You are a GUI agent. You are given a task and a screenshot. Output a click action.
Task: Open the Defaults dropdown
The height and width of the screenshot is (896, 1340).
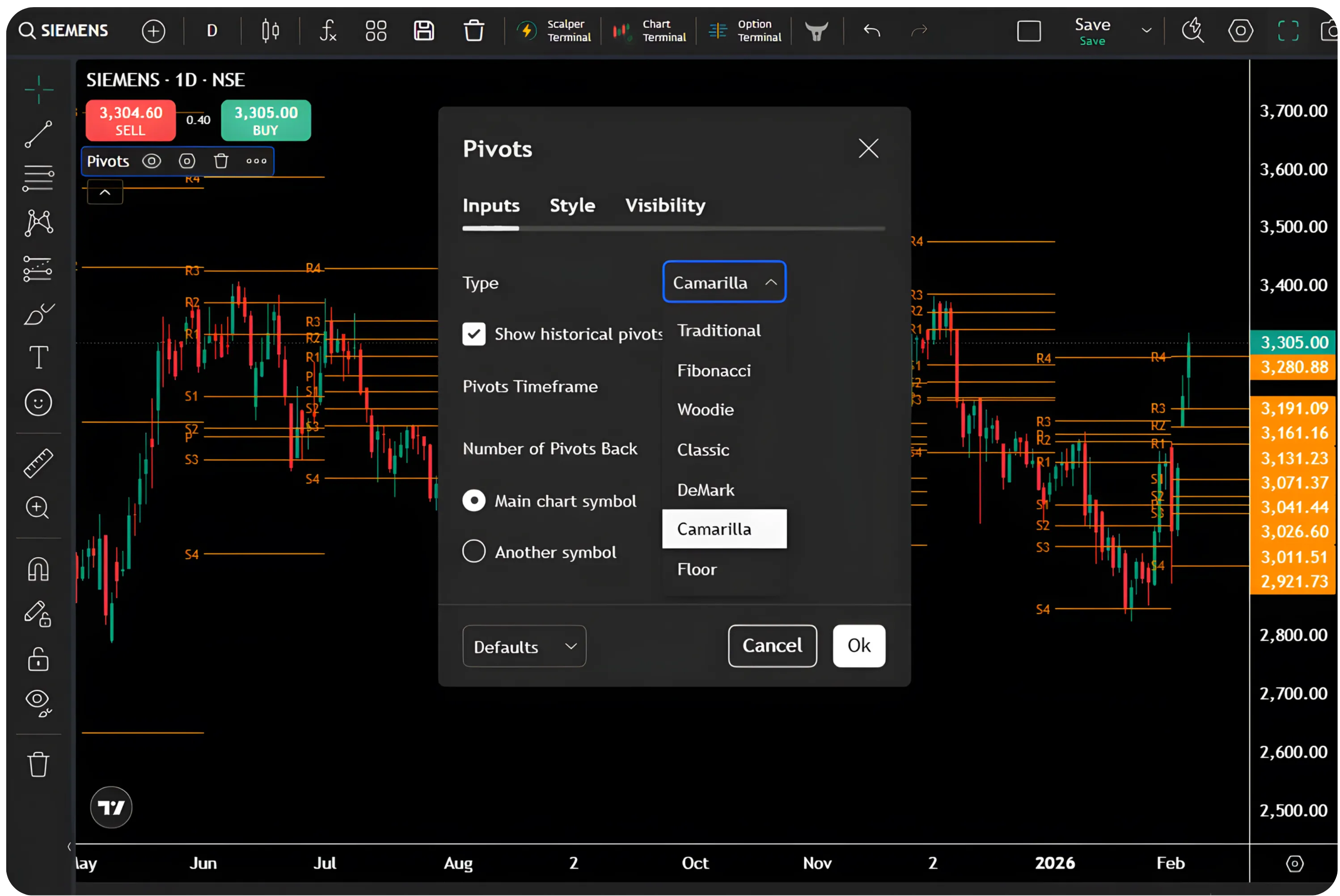[524, 646]
